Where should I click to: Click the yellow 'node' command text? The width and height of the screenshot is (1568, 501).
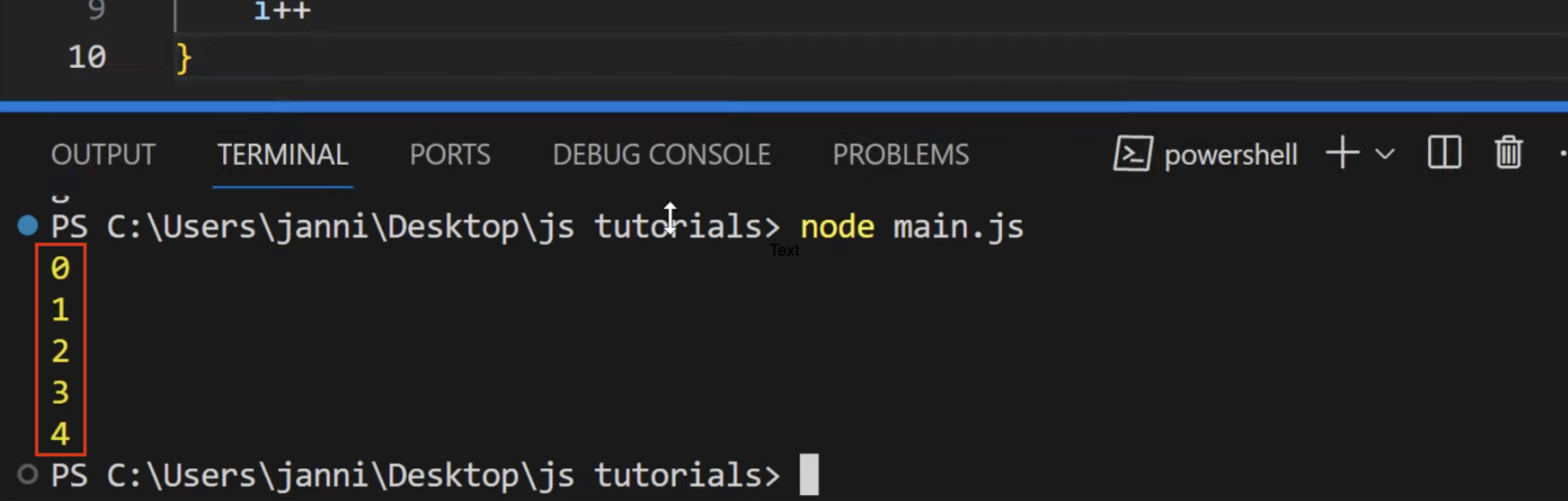coord(837,227)
